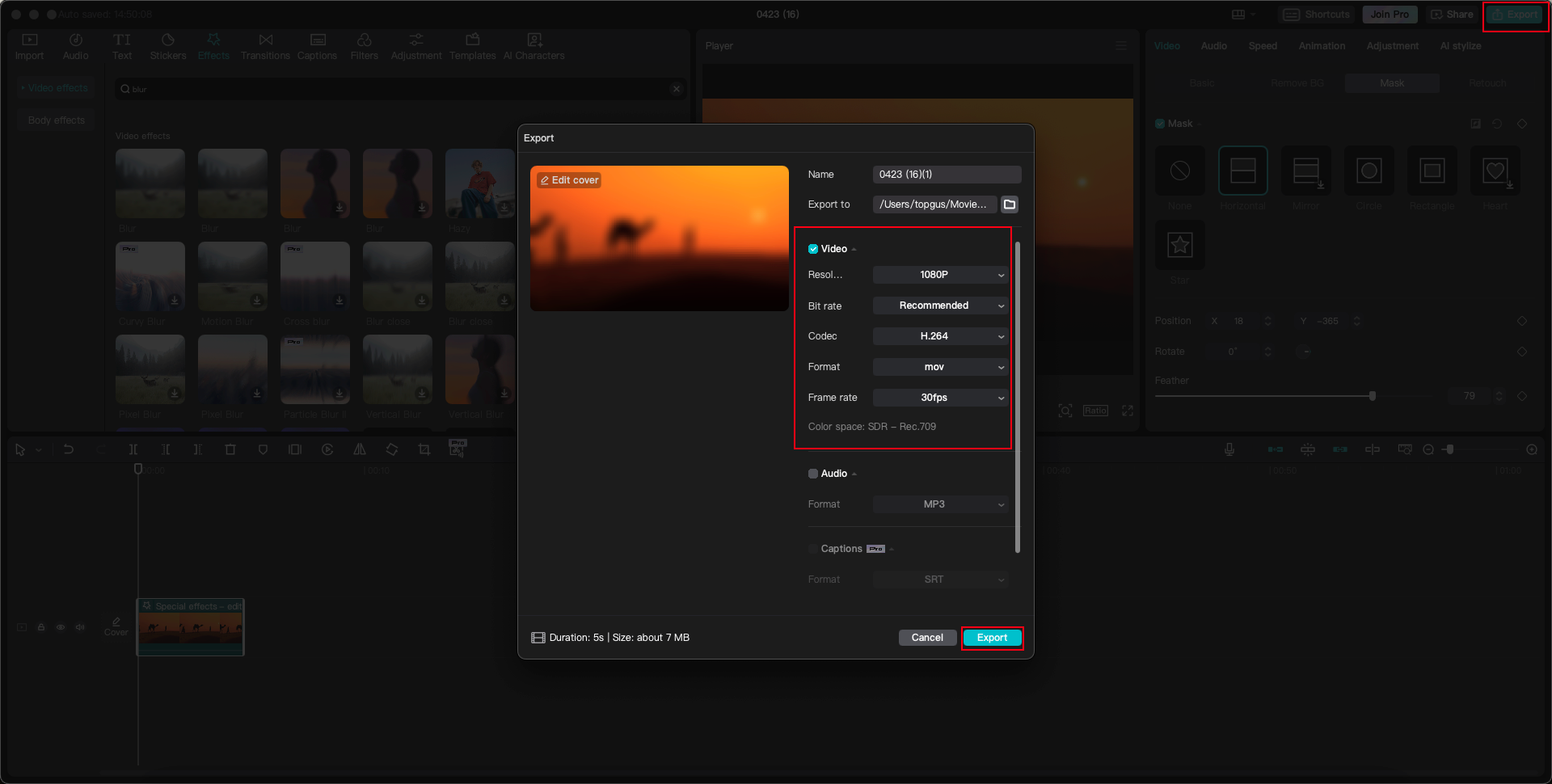Click the delete trash icon in timeline toolbar

coord(230,449)
